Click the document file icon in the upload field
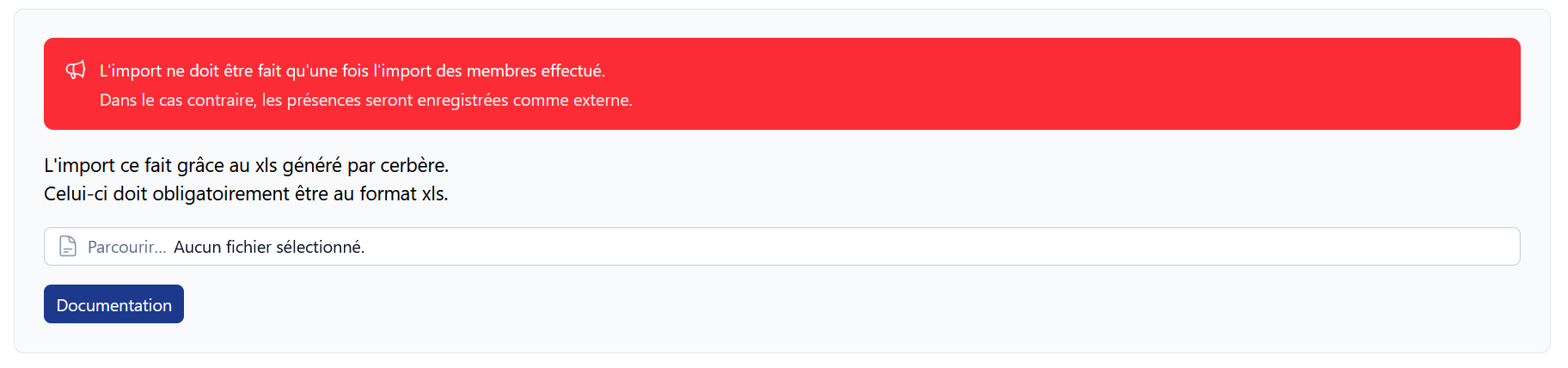 click(68, 247)
